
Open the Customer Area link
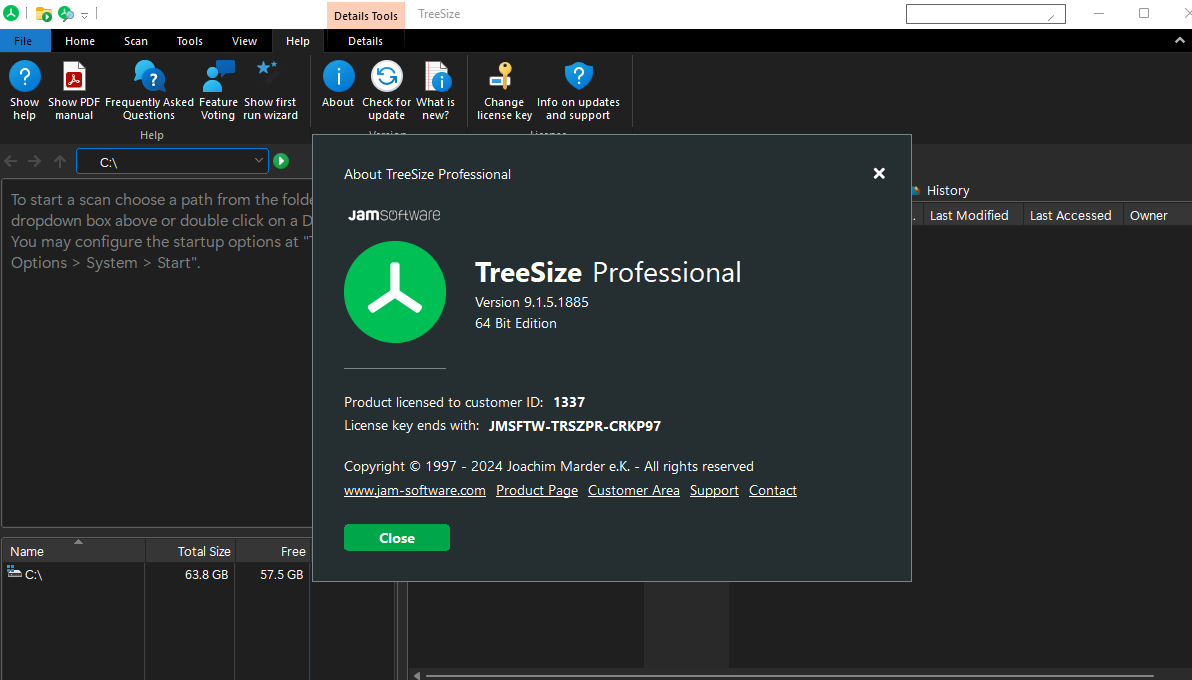coord(633,491)
